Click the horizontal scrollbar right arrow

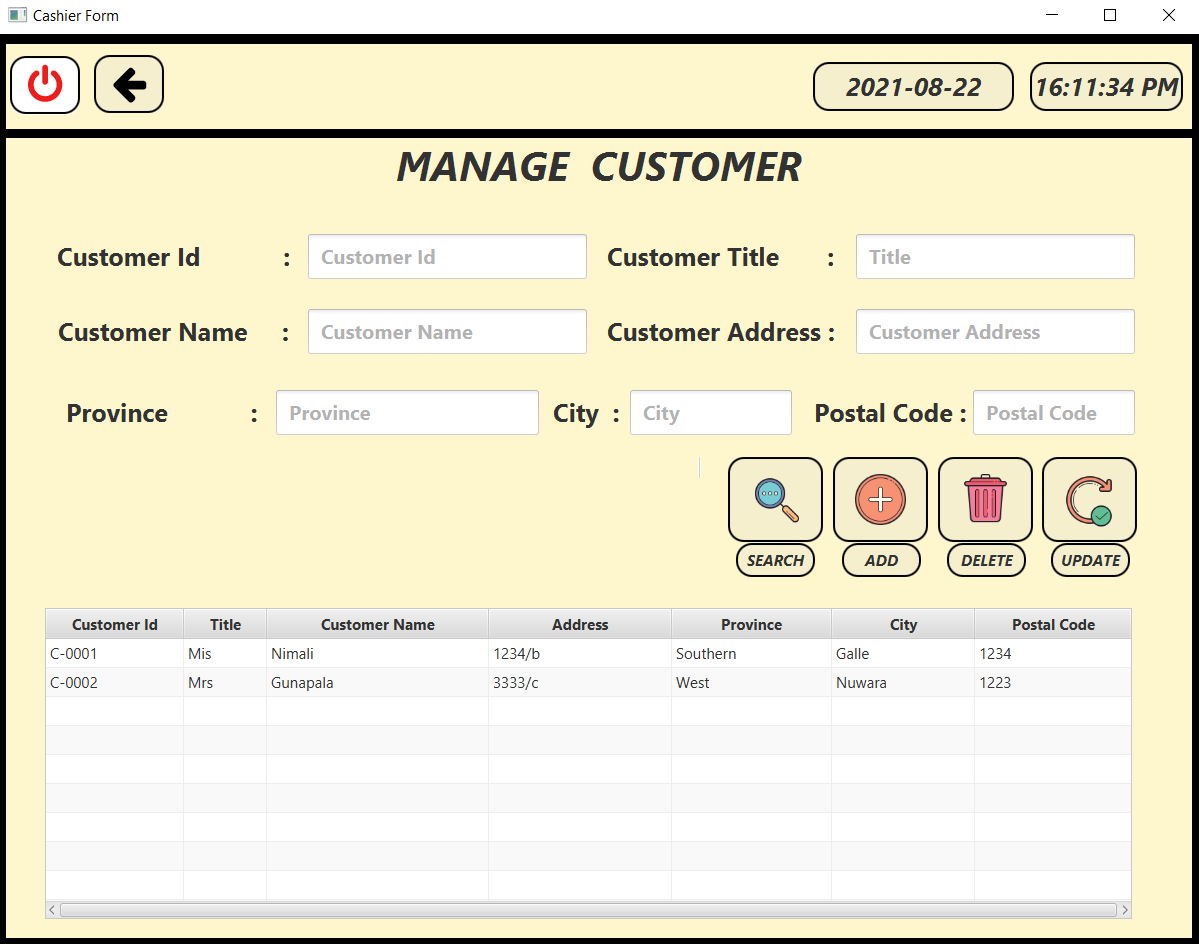click(1124, 909)
